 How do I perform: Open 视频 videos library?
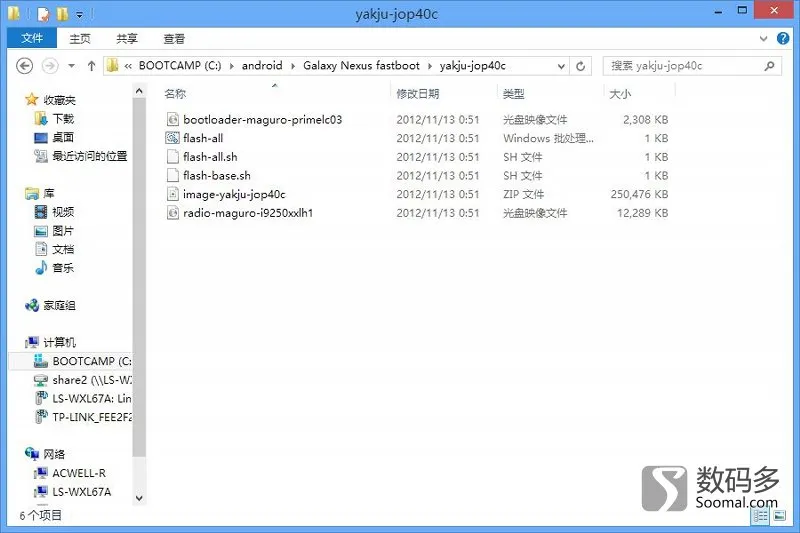point(63,212)
